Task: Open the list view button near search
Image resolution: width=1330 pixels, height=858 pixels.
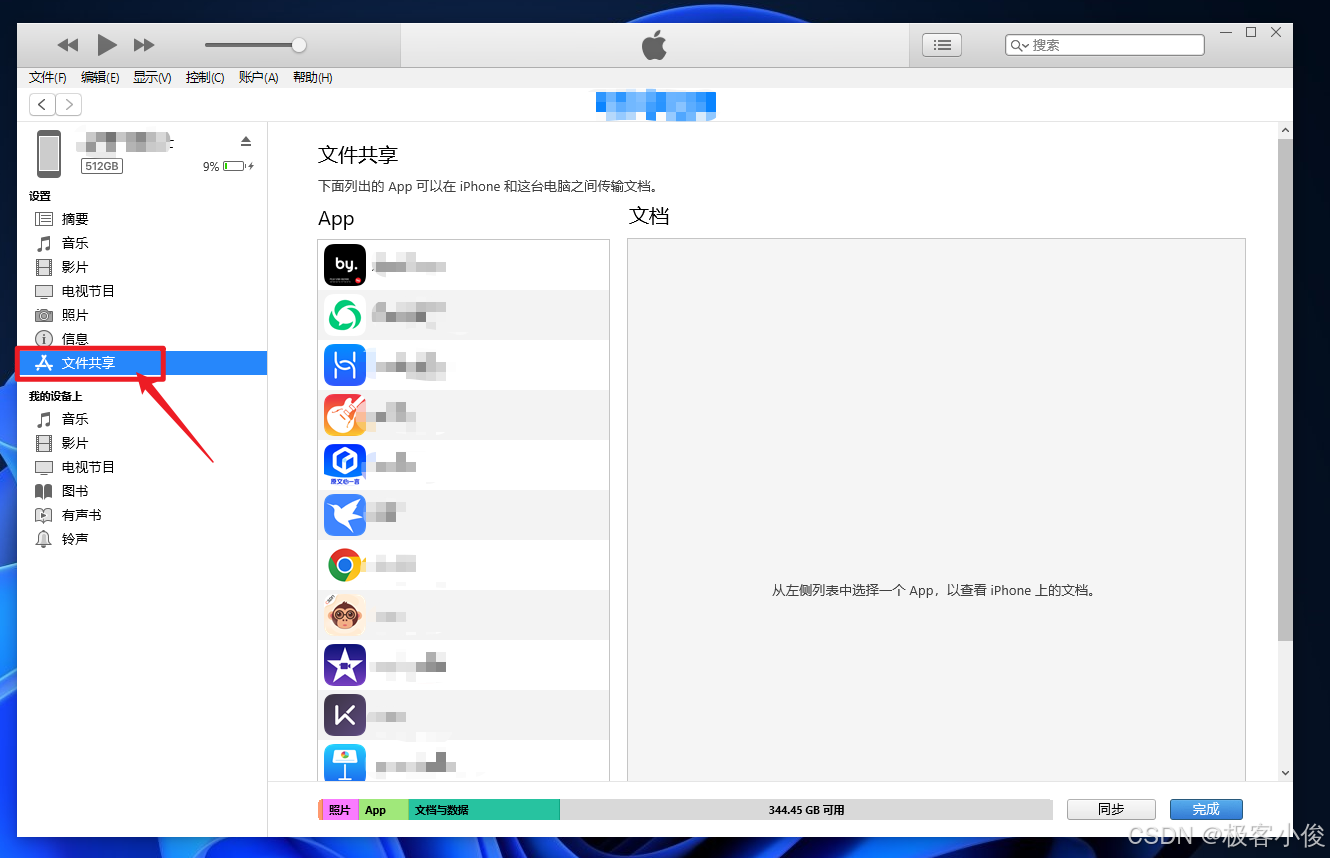Action: click(941, 44)
